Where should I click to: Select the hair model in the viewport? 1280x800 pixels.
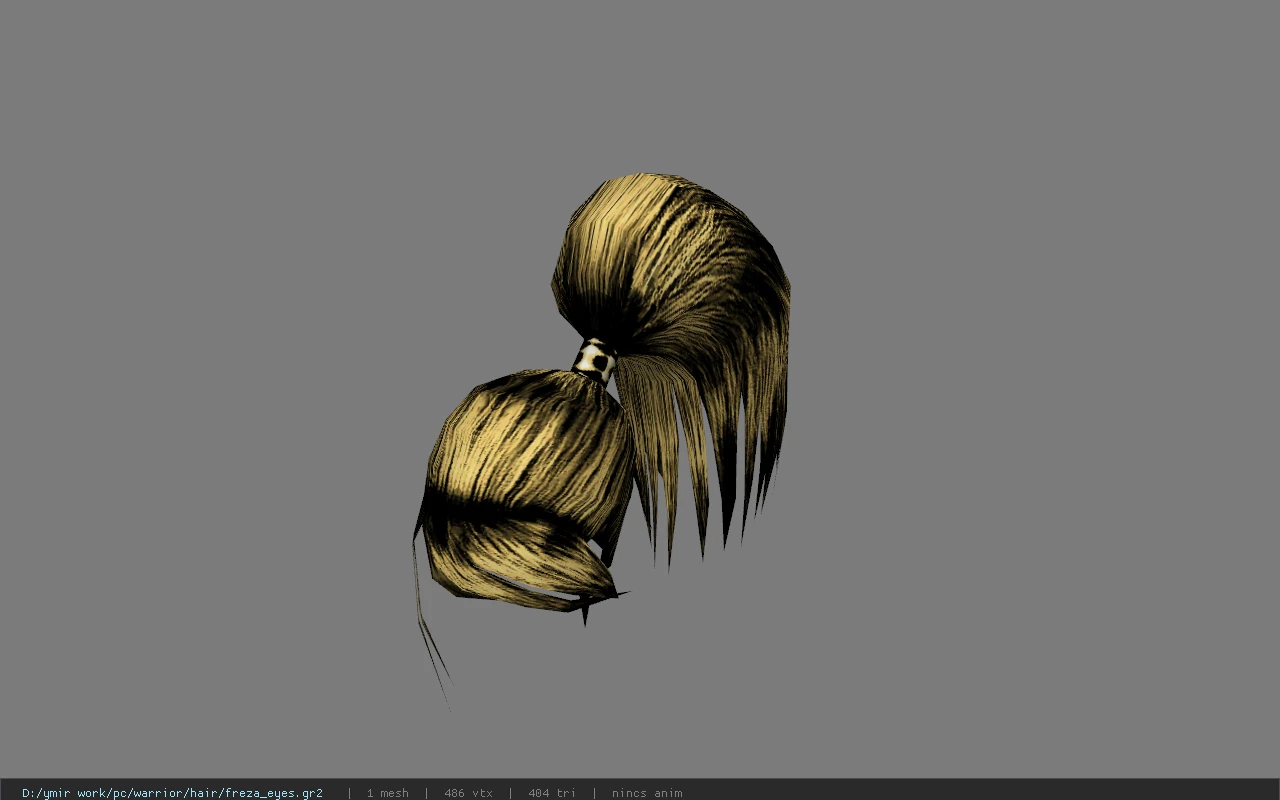coord(603,440)
